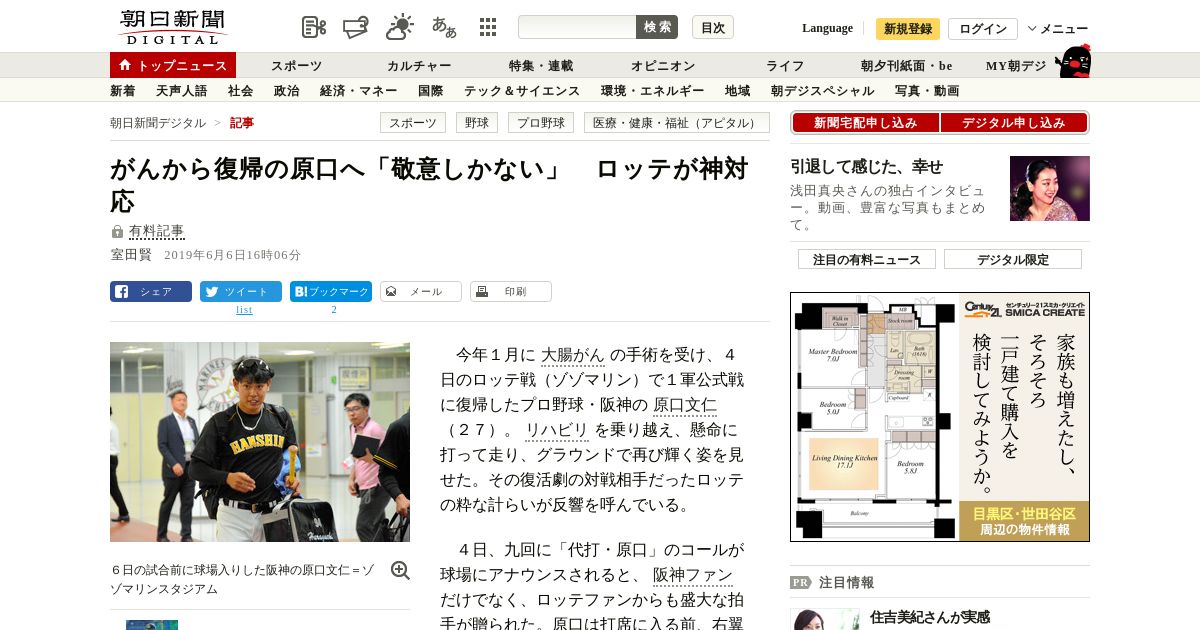The width and height of the screenshot is (1200, 630).
Task: Click the 医療・健康・福祉（アピタル） tag
Action: pos(677,123)
